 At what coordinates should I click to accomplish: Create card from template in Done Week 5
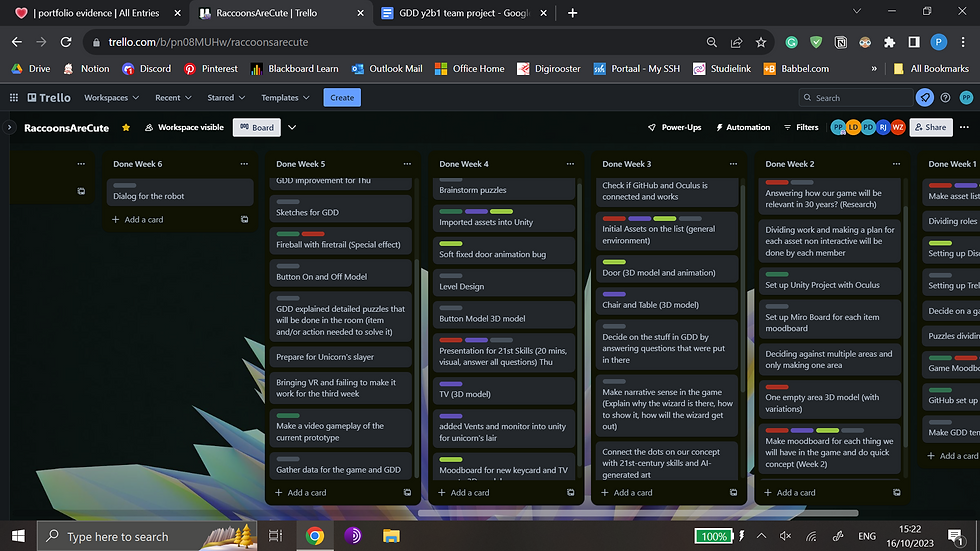[407, 492]
